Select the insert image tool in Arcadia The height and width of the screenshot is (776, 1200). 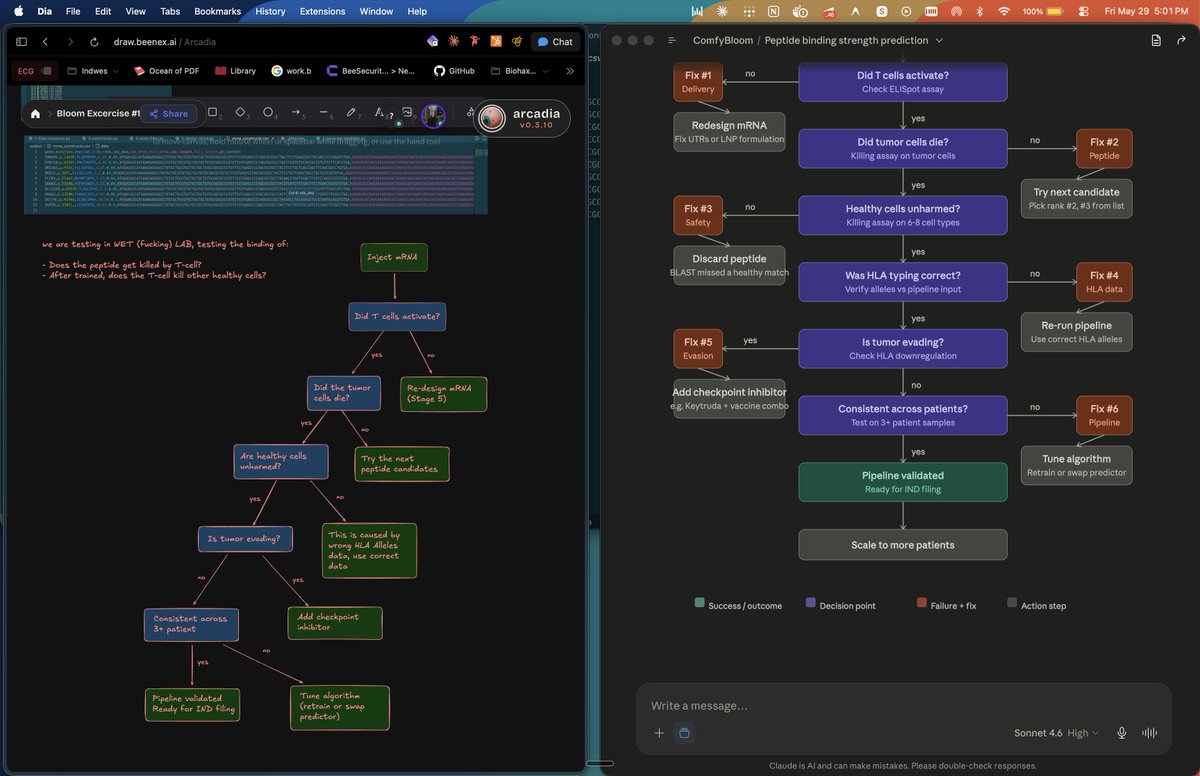[407, 112]
